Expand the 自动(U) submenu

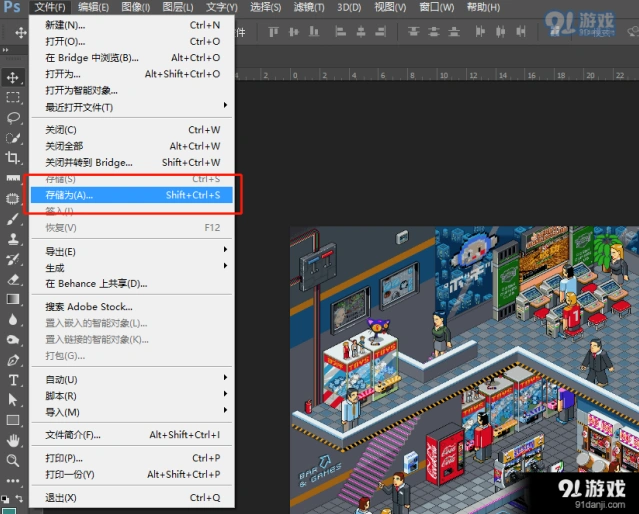225,377
